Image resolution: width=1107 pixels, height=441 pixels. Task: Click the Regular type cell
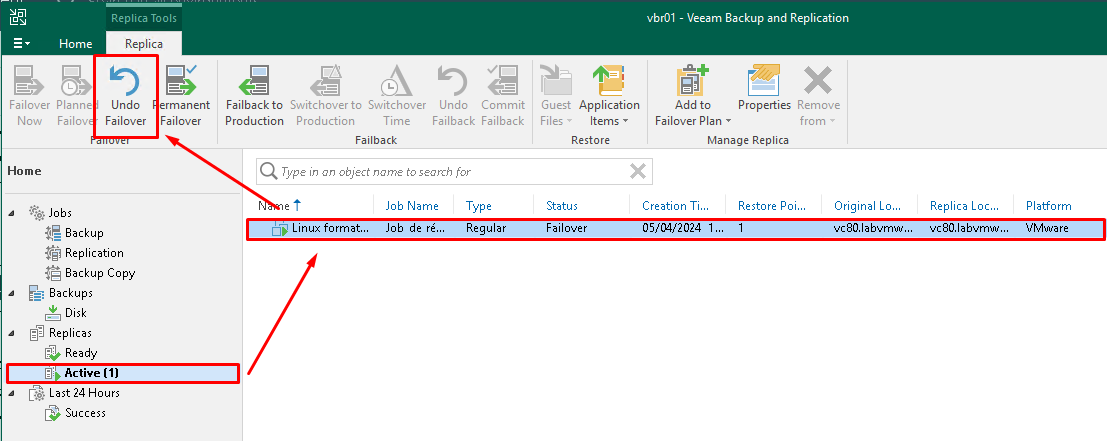(486, 229)
